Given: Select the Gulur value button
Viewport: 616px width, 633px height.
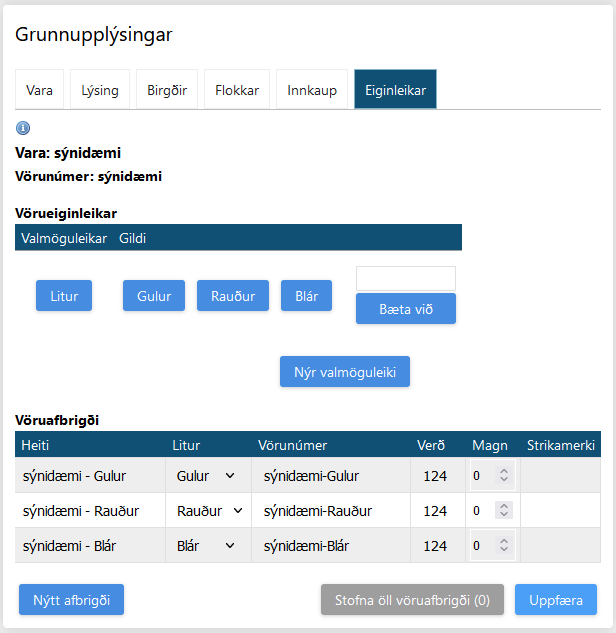Looking at the screenshot, I should 154,296.
